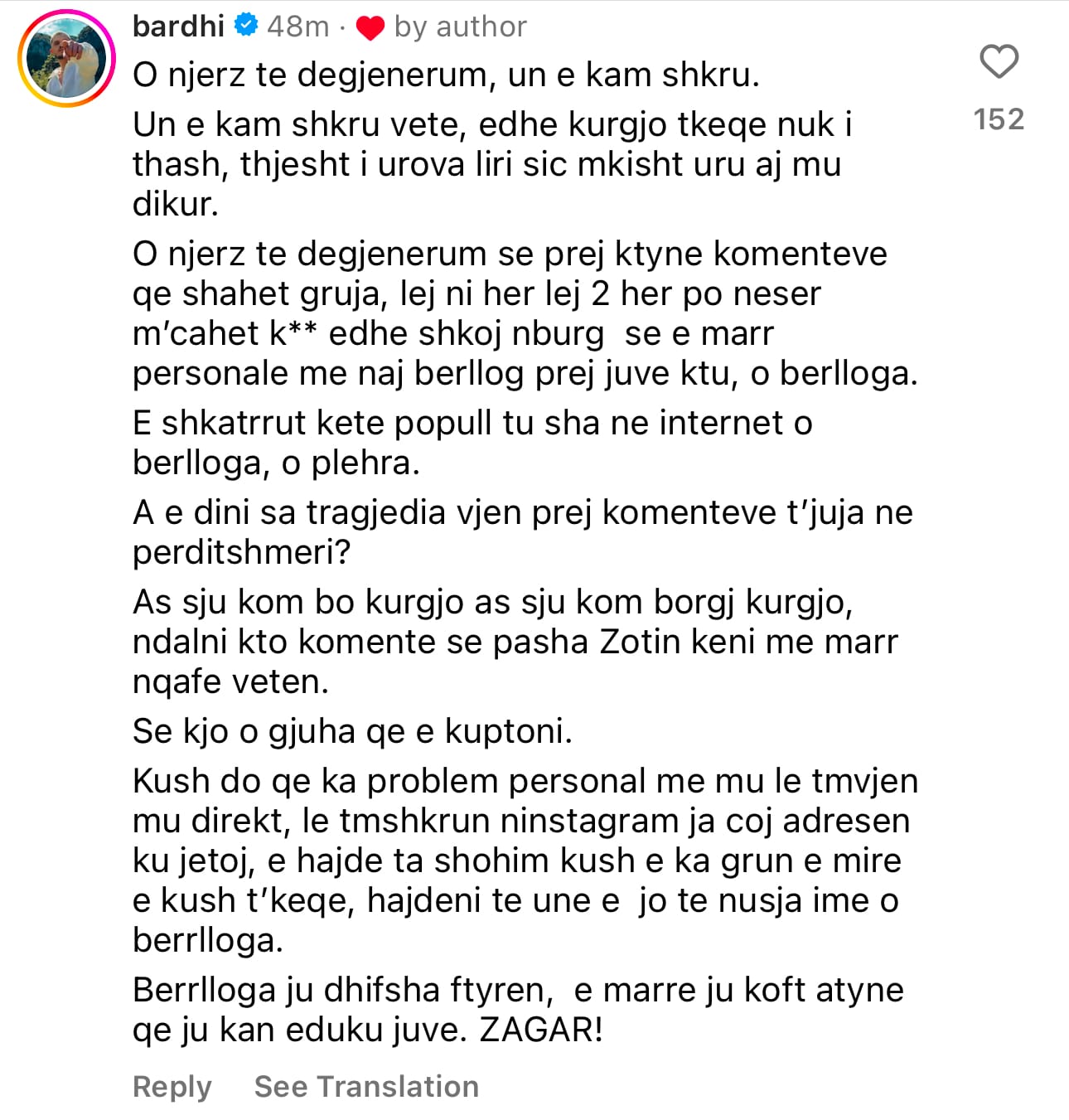Viewport: 1069px width, 1120px height.
Task: Click the question starting "A e dini sa tragjedia"
Action: [522, 532]
